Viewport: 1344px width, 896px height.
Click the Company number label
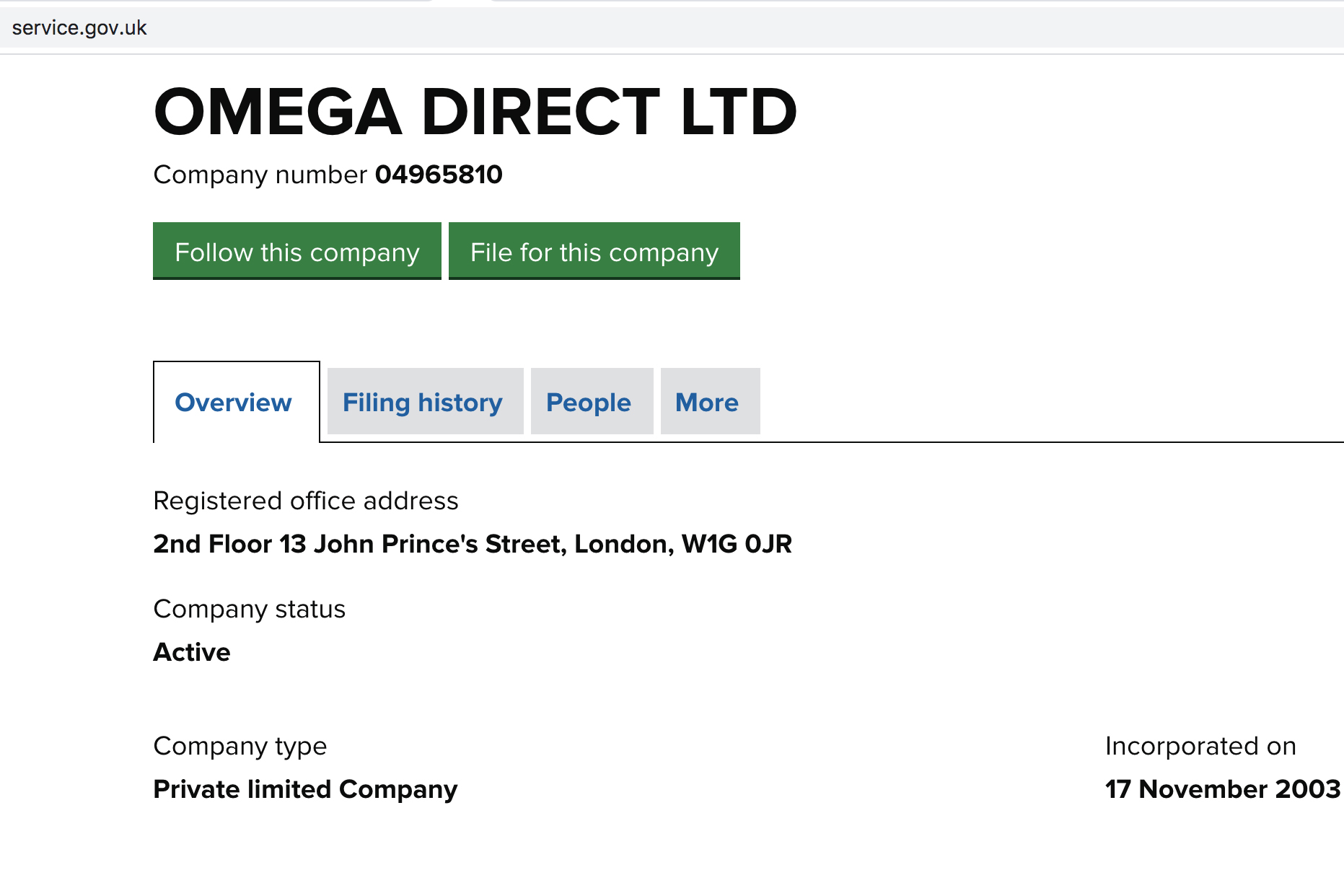[260, 175]
